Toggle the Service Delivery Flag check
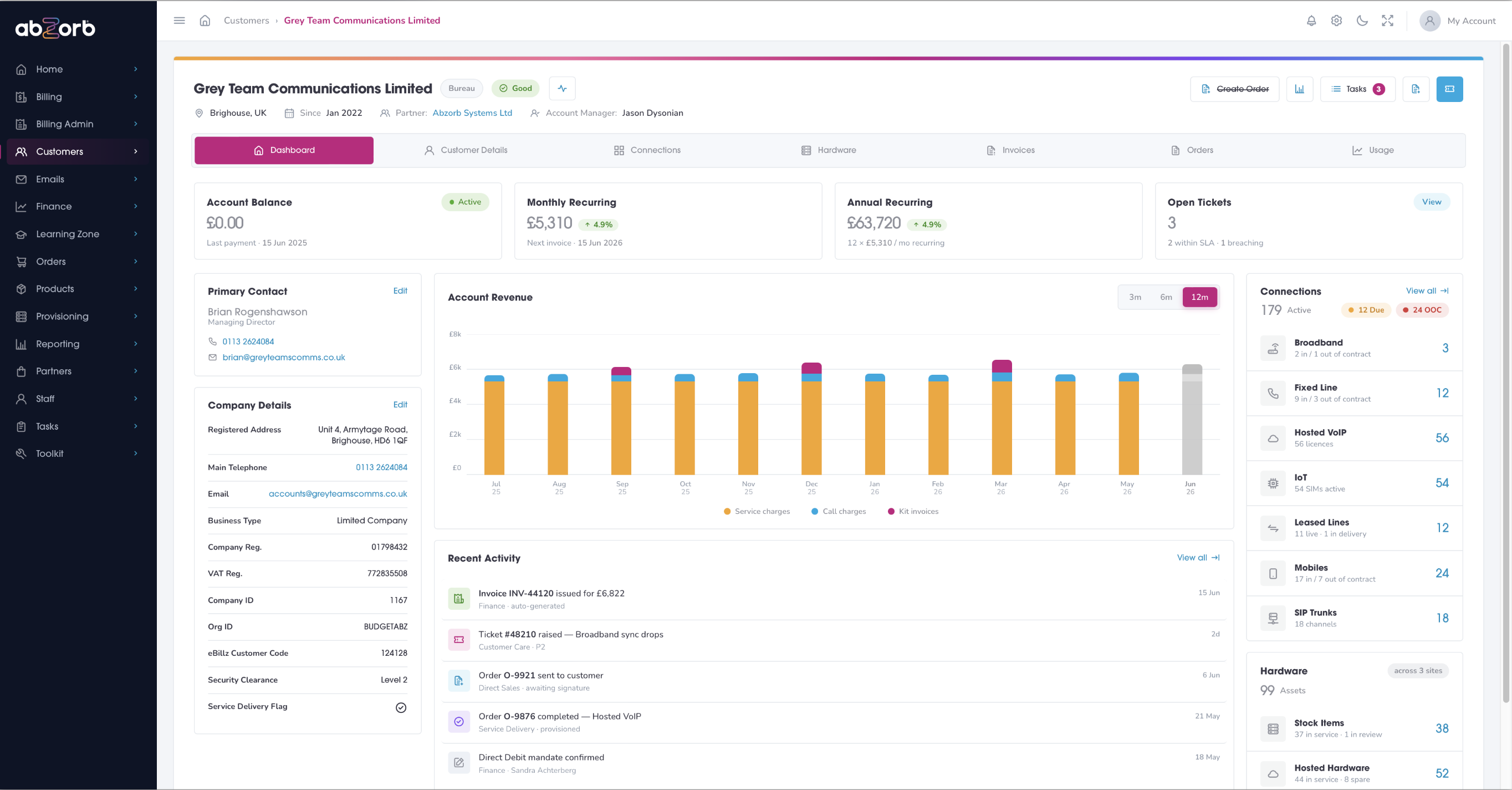1512x790 pixels. coord(401,707)
